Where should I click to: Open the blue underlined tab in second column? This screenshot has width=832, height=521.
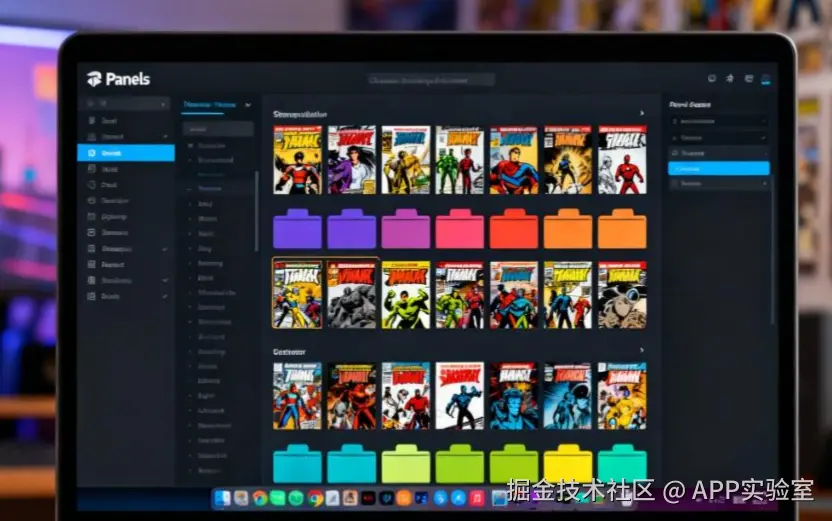(210, 105)
